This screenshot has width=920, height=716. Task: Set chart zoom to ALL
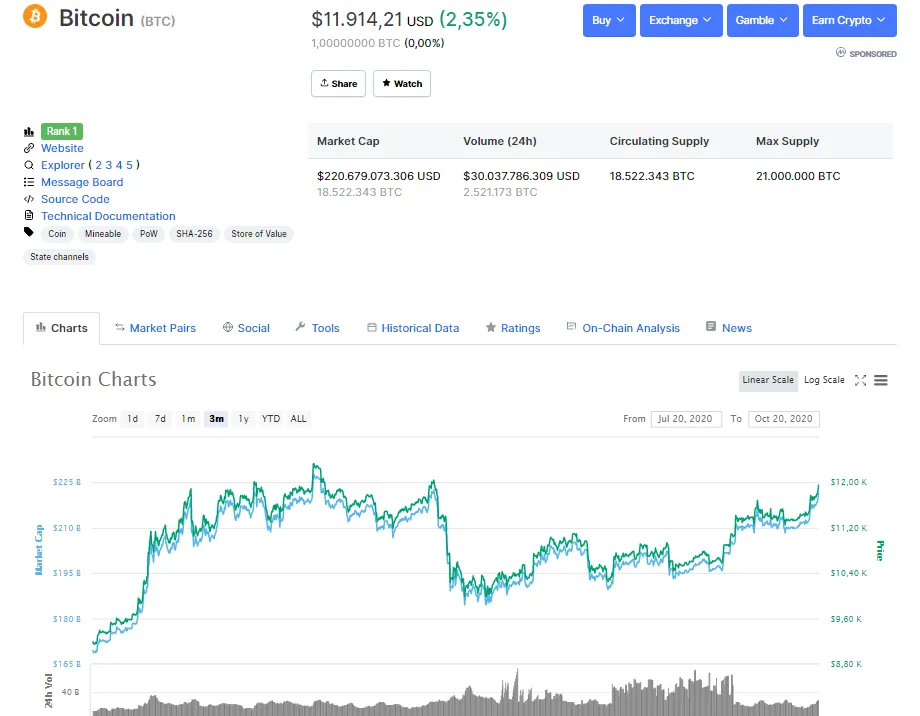(298, 418)
